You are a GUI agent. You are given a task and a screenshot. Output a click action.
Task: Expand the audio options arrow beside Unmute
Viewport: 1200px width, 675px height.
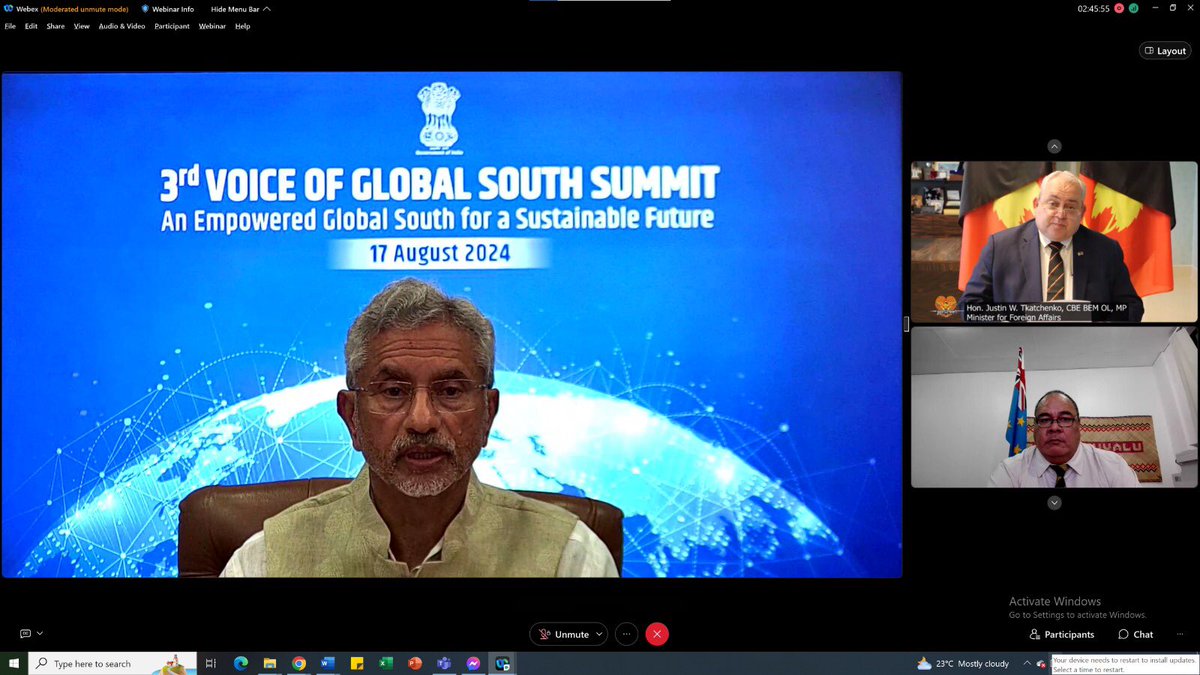[x=599, y=634]
